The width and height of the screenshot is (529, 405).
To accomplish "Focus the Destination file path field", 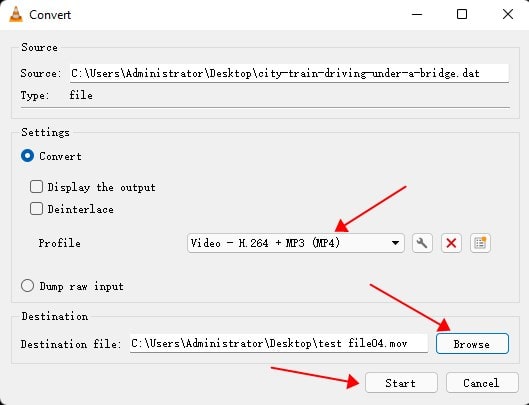I will [x=279, y=344].
